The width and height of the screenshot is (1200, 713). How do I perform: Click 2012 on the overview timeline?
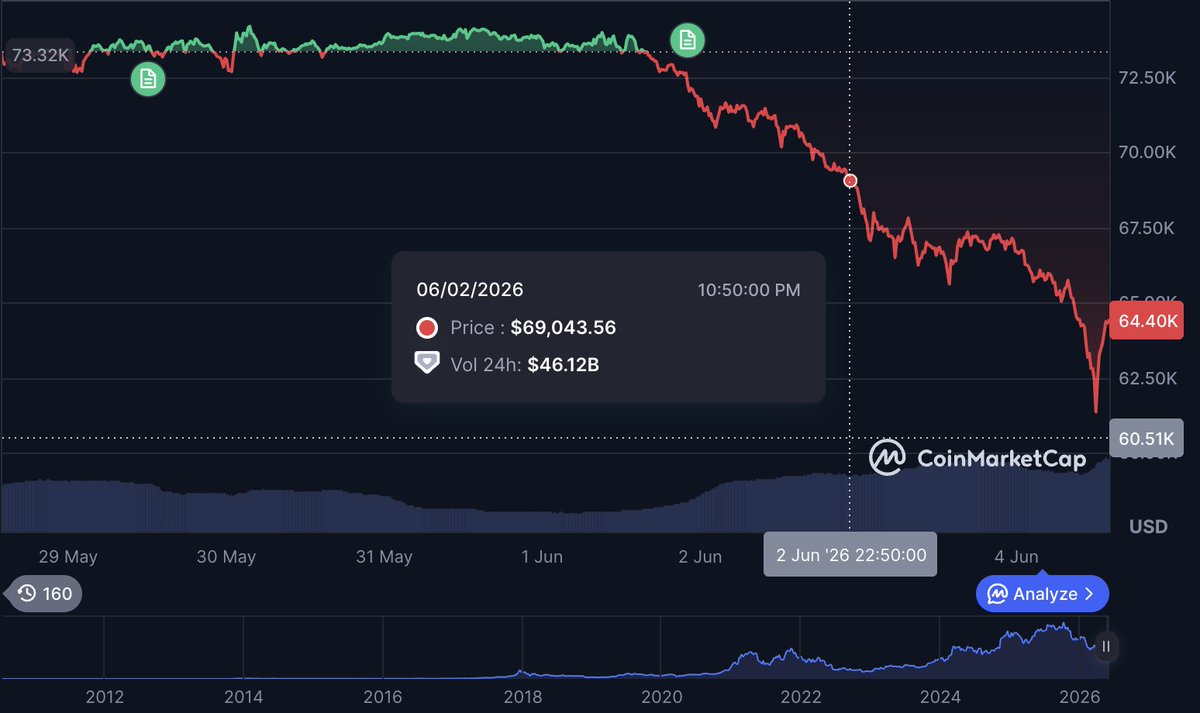pyautogui.click(x=105, y=697)
